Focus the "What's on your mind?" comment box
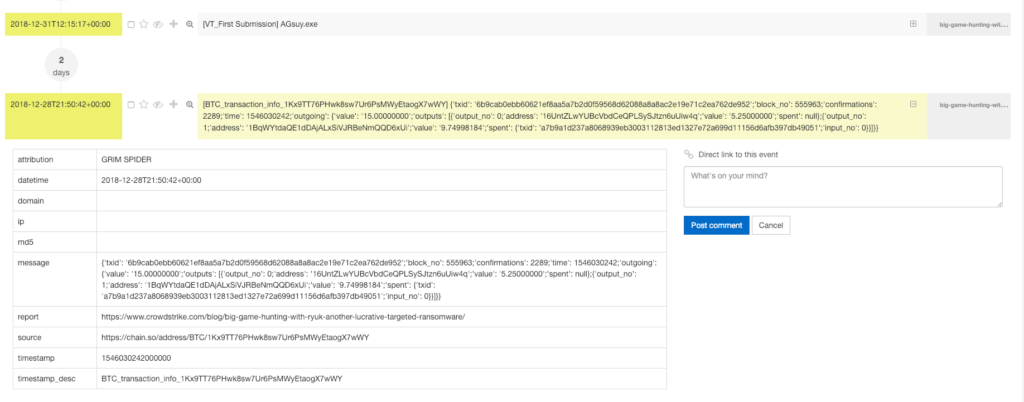Screen dimensions: 1024x402 pos(842,187)
